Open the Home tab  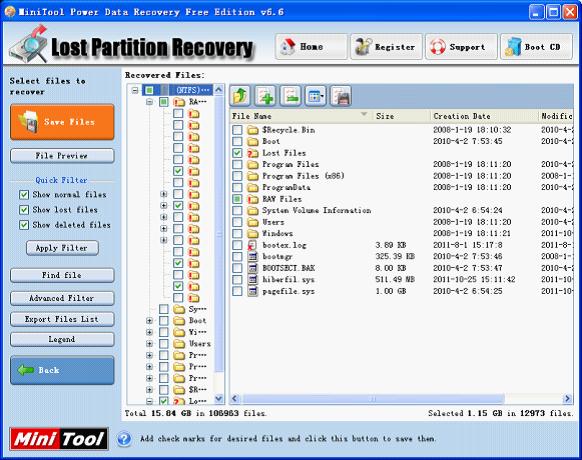(311, 47)
